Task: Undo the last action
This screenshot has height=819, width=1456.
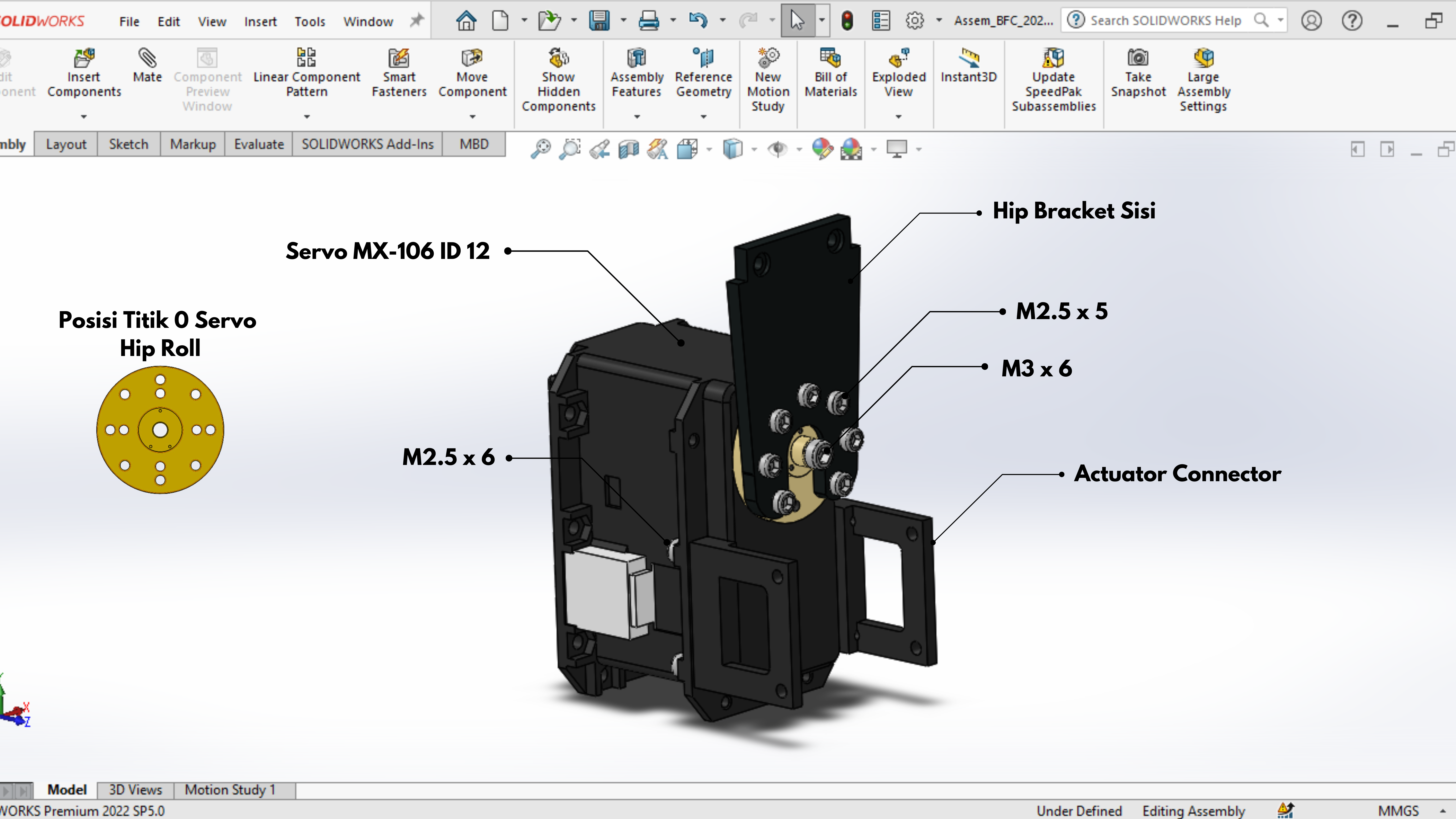Action: (698, 21)
